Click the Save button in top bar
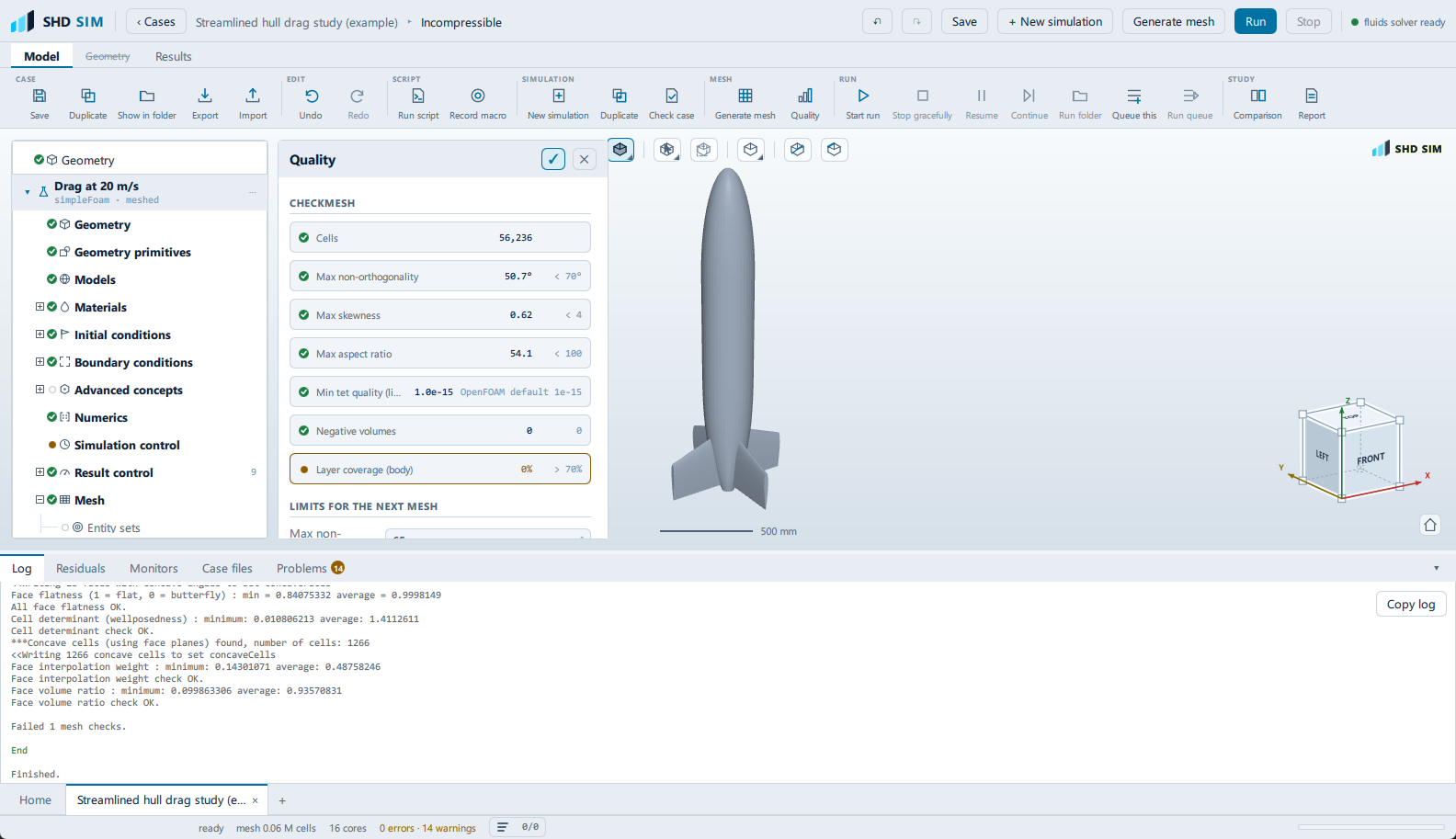The height and width of the screenshot is (839, 1456). pos(964,21)
